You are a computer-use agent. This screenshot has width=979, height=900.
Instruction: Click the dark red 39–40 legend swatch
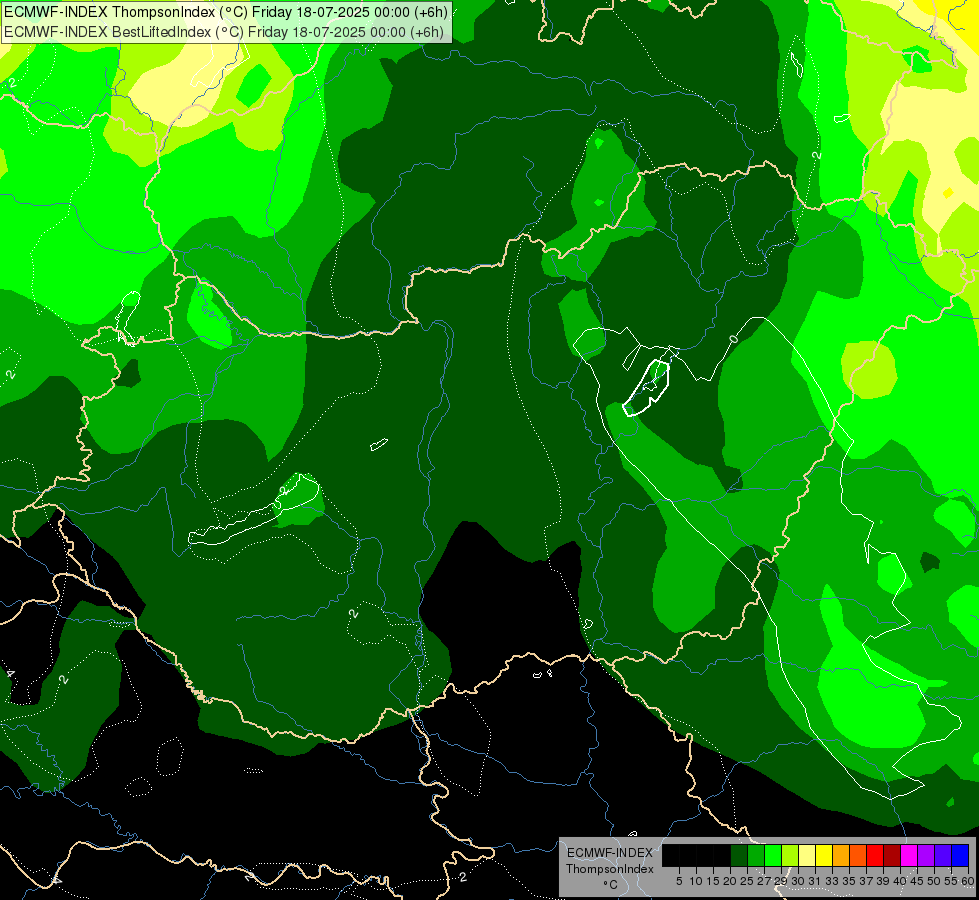892,855
